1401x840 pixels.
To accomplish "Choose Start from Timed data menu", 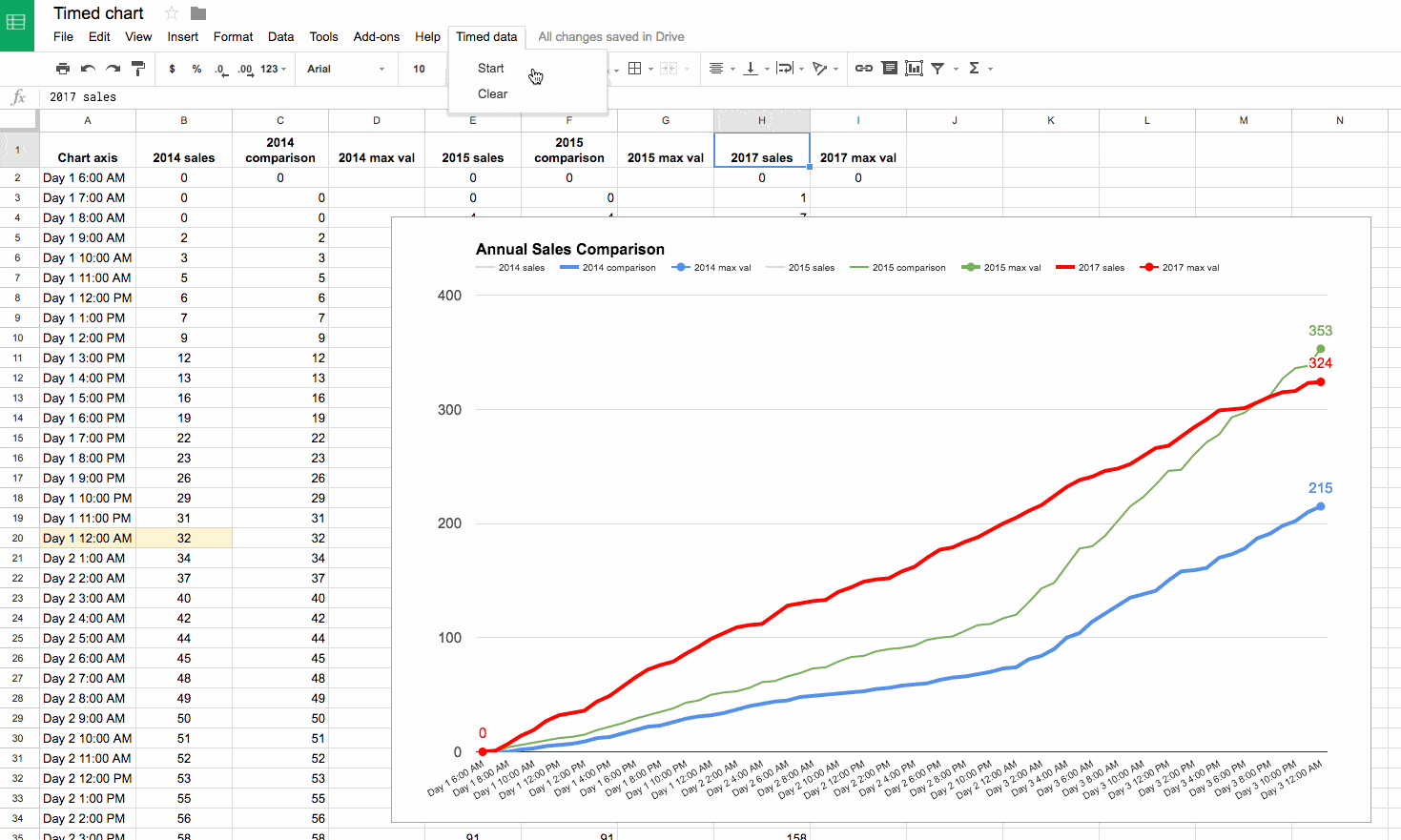I will coord(491,69).
